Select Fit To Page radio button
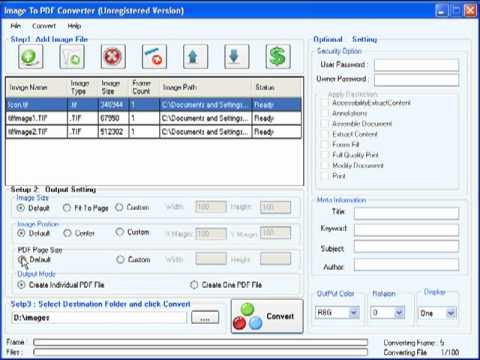This screenshot has width=480, height=360. click(x=67, y=208)
